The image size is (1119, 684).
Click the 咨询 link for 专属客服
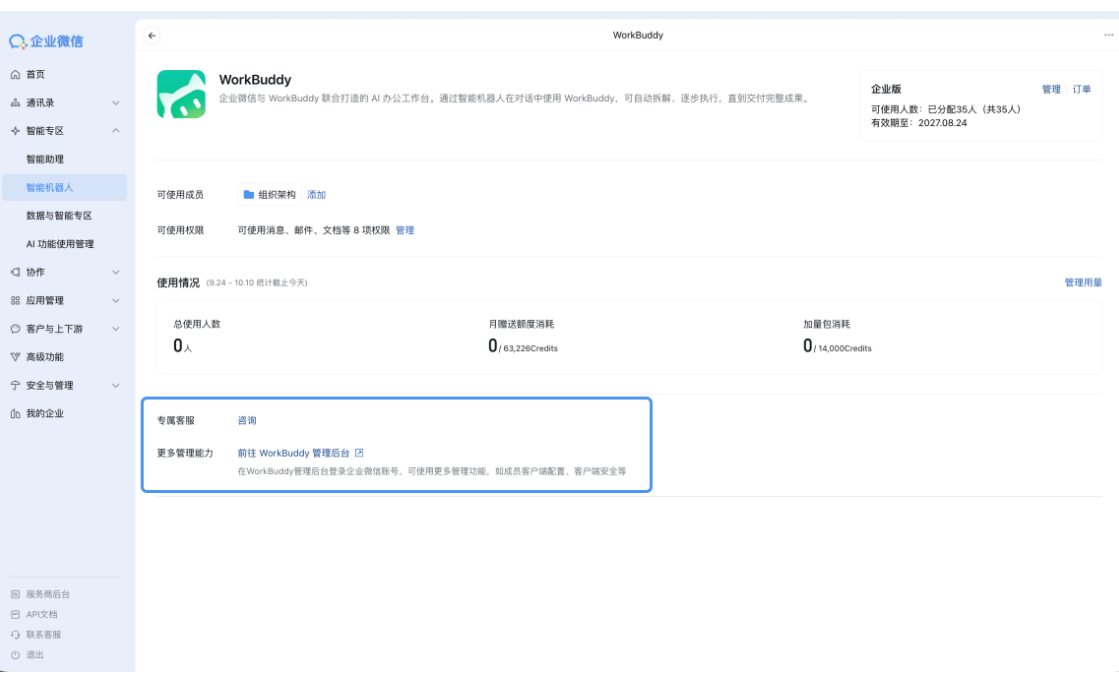tap(247, 421)
